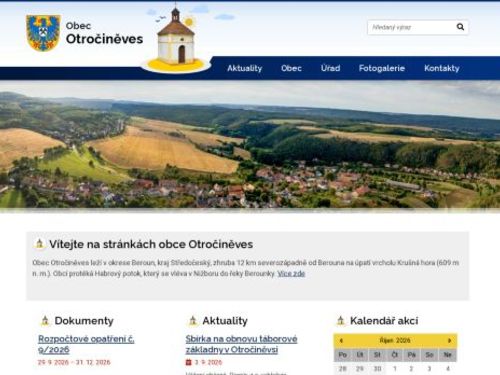
Task: Click the date range '29. 9. 2026 – 31. 12. 2026'
Action: 74,362
